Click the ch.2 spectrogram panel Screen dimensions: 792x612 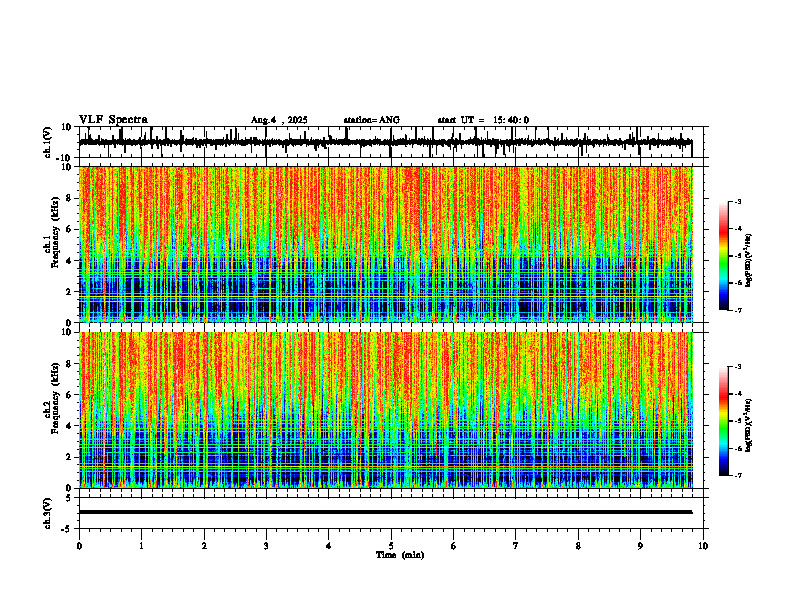[x=385, y=410]
